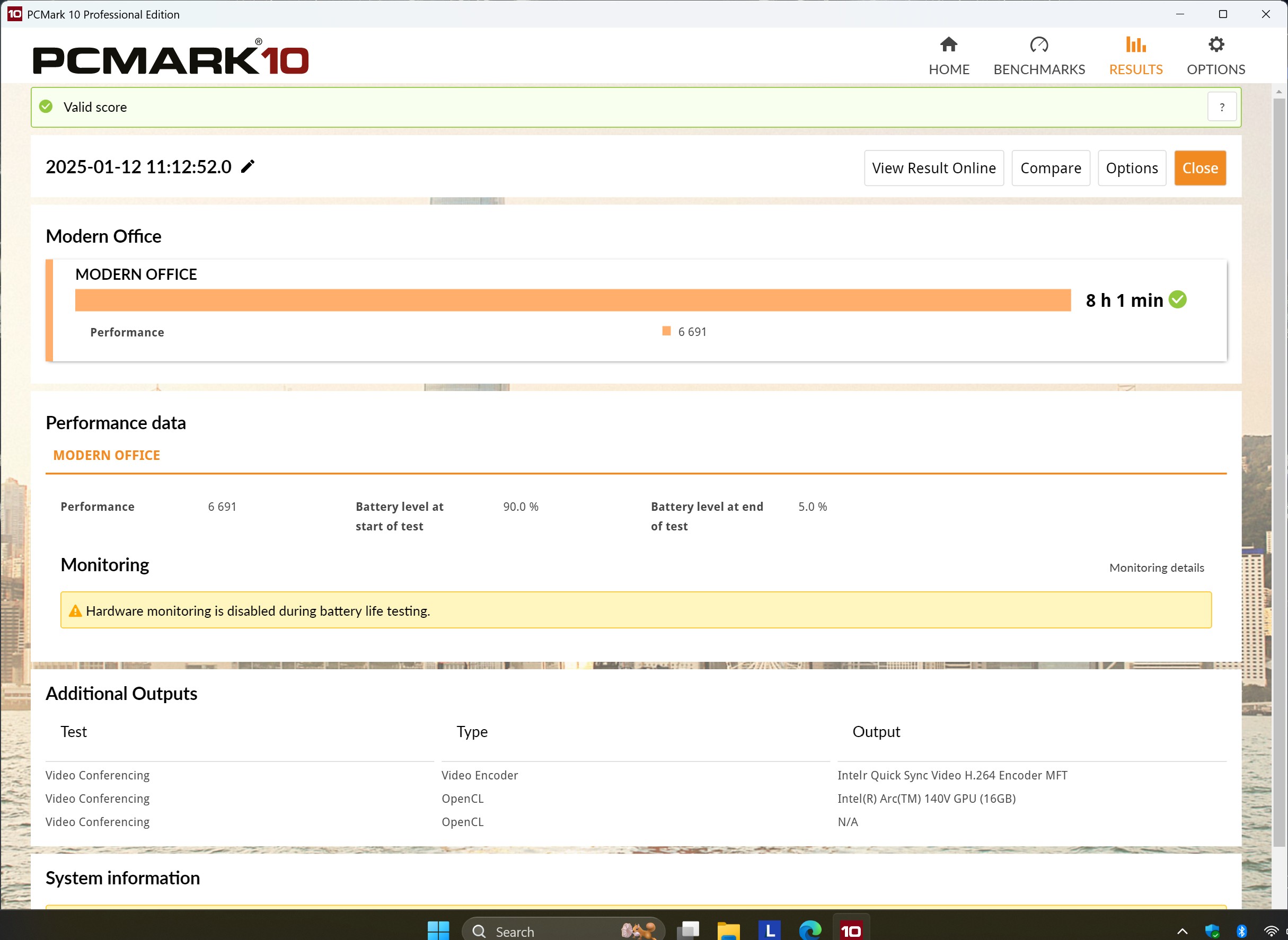
Task: Click the Home icon in navigation
Action: 948,45
